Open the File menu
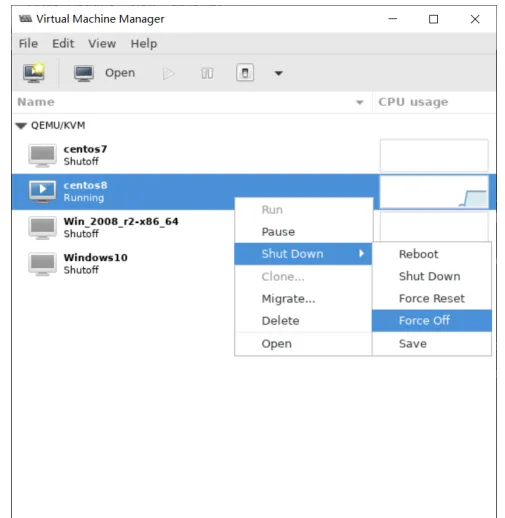 coord(28,44)
